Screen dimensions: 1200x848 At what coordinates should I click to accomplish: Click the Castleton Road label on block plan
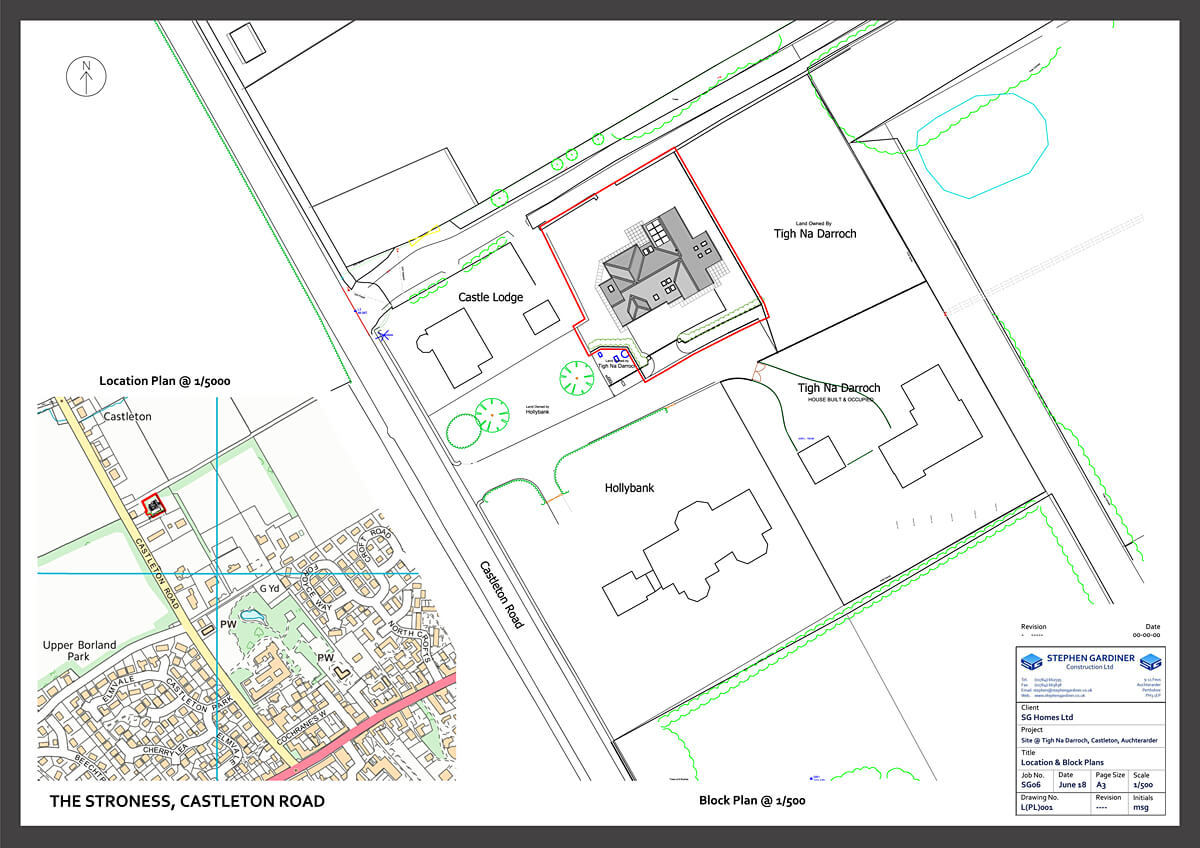[502, 594]
